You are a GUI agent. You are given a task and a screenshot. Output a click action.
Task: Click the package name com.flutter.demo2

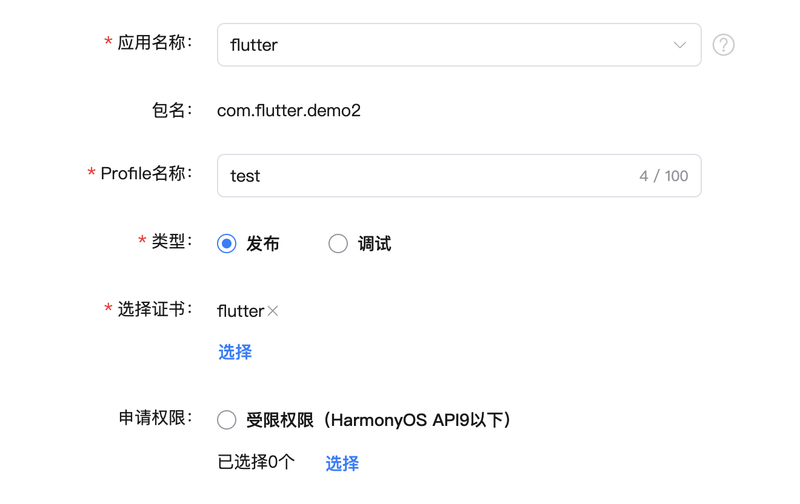pyautogui.click(x=289, y=110)
